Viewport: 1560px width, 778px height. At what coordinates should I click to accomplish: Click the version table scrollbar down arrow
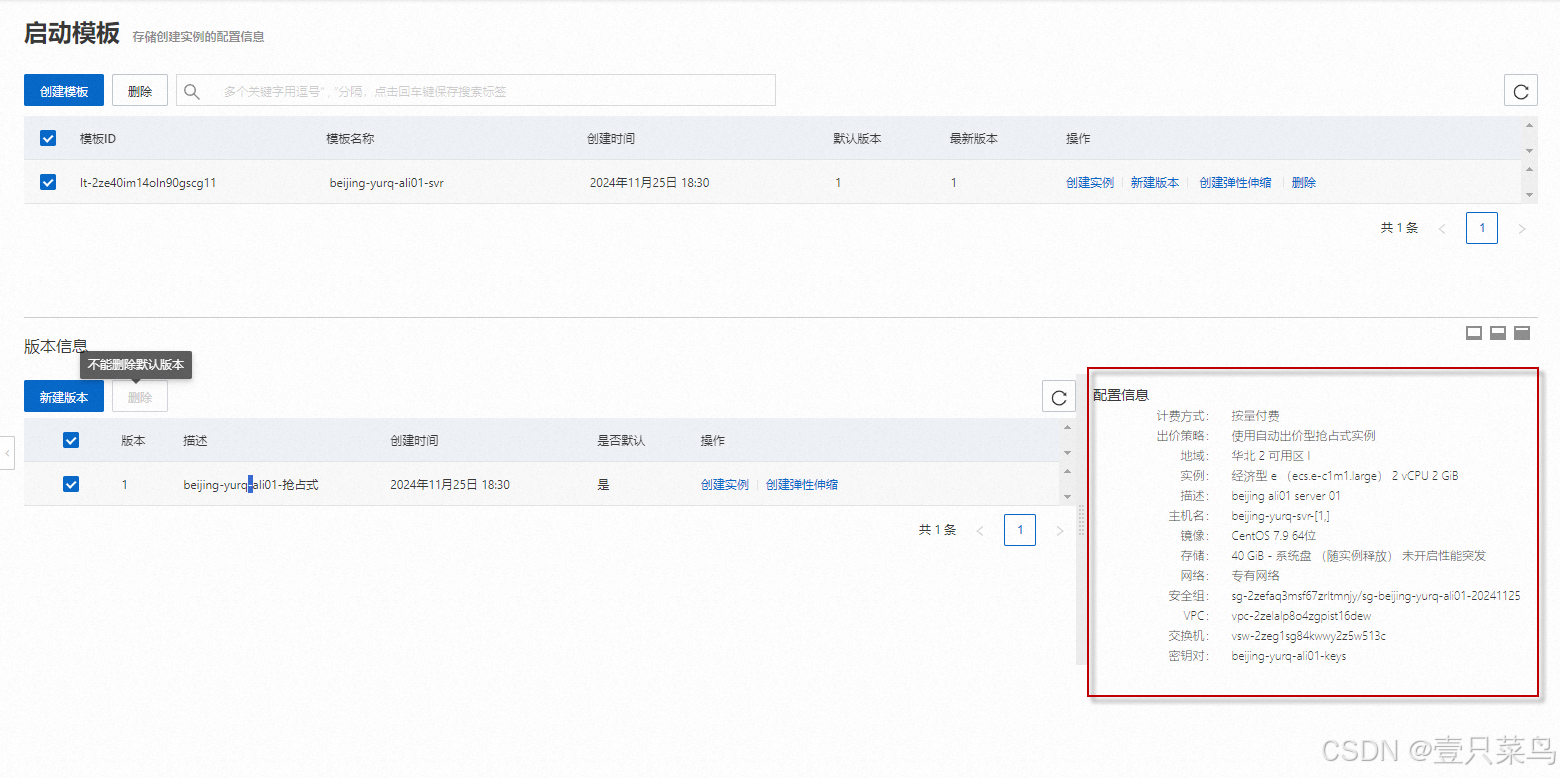click(1068, 496)
